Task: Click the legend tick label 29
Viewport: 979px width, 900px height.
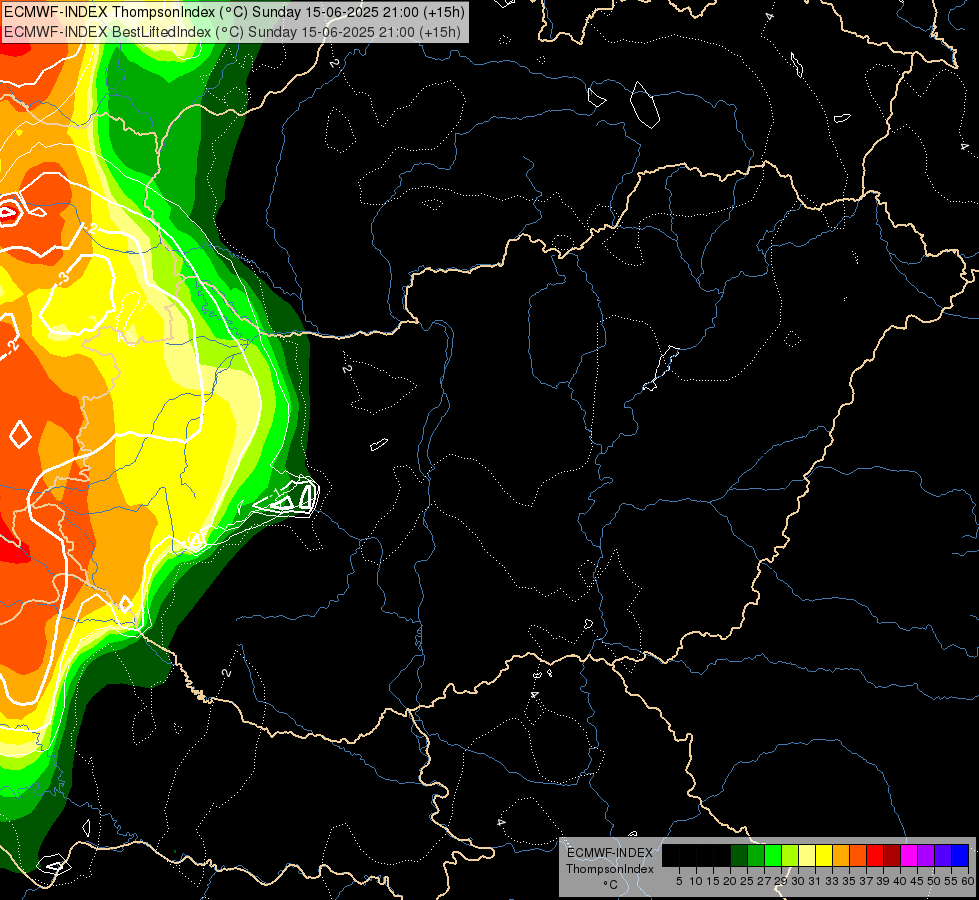Action: (781, 881)
